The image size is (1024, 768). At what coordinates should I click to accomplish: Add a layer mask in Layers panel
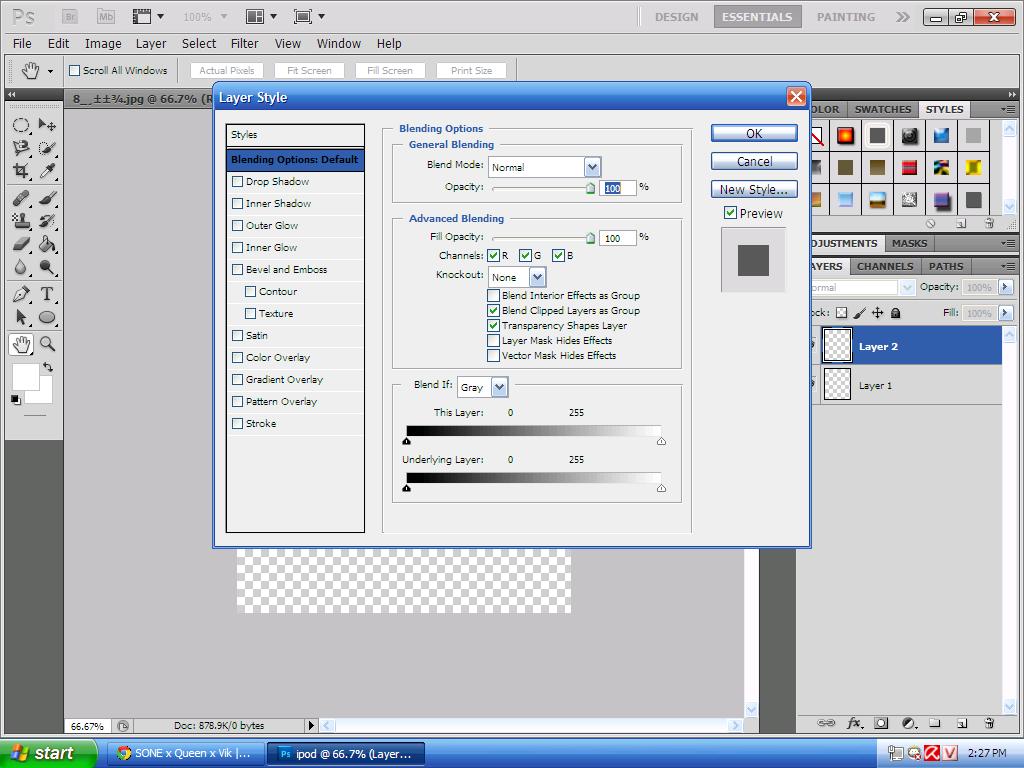pyautogui.click(x=882, y=723)
